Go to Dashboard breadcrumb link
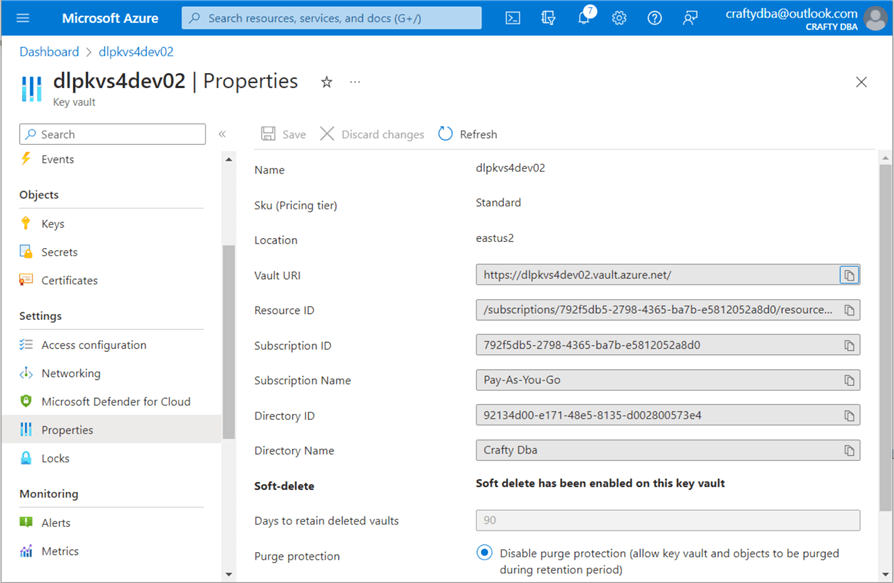The width and height of the screenshot is (894, 583). pos(49,52)
